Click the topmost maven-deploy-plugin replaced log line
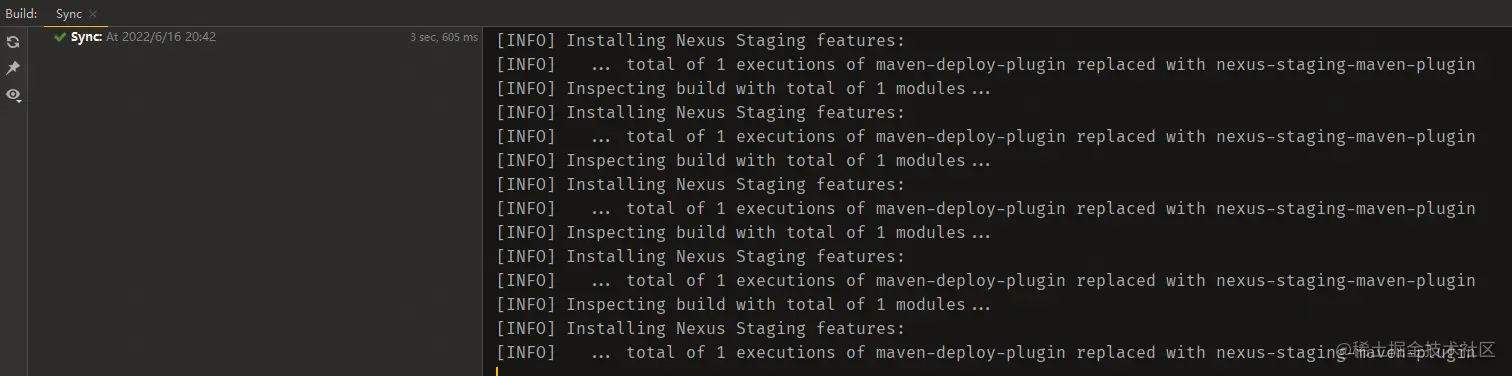1512x376 pixels. pos(985,64)
